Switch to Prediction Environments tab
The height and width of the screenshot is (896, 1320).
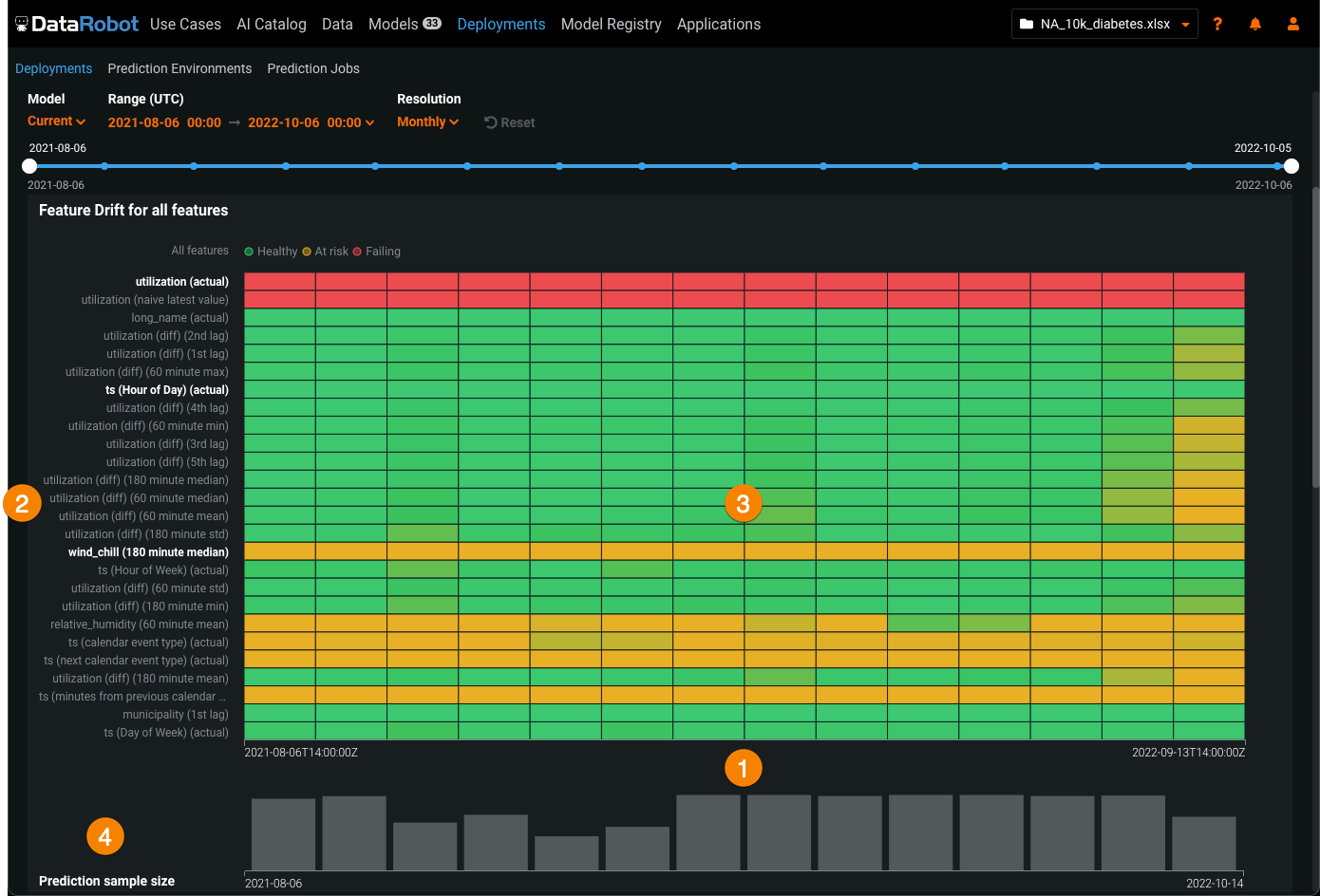pyautogui.click(x=179, y=68)
